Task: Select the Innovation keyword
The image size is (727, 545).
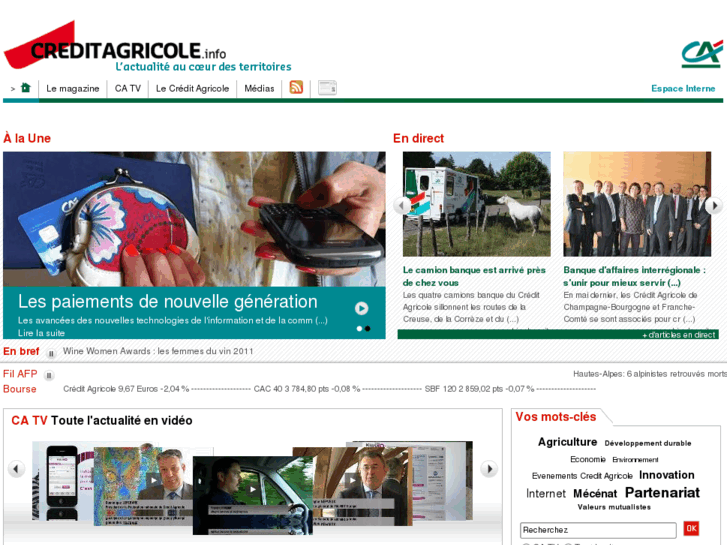Action: point(666,475)
